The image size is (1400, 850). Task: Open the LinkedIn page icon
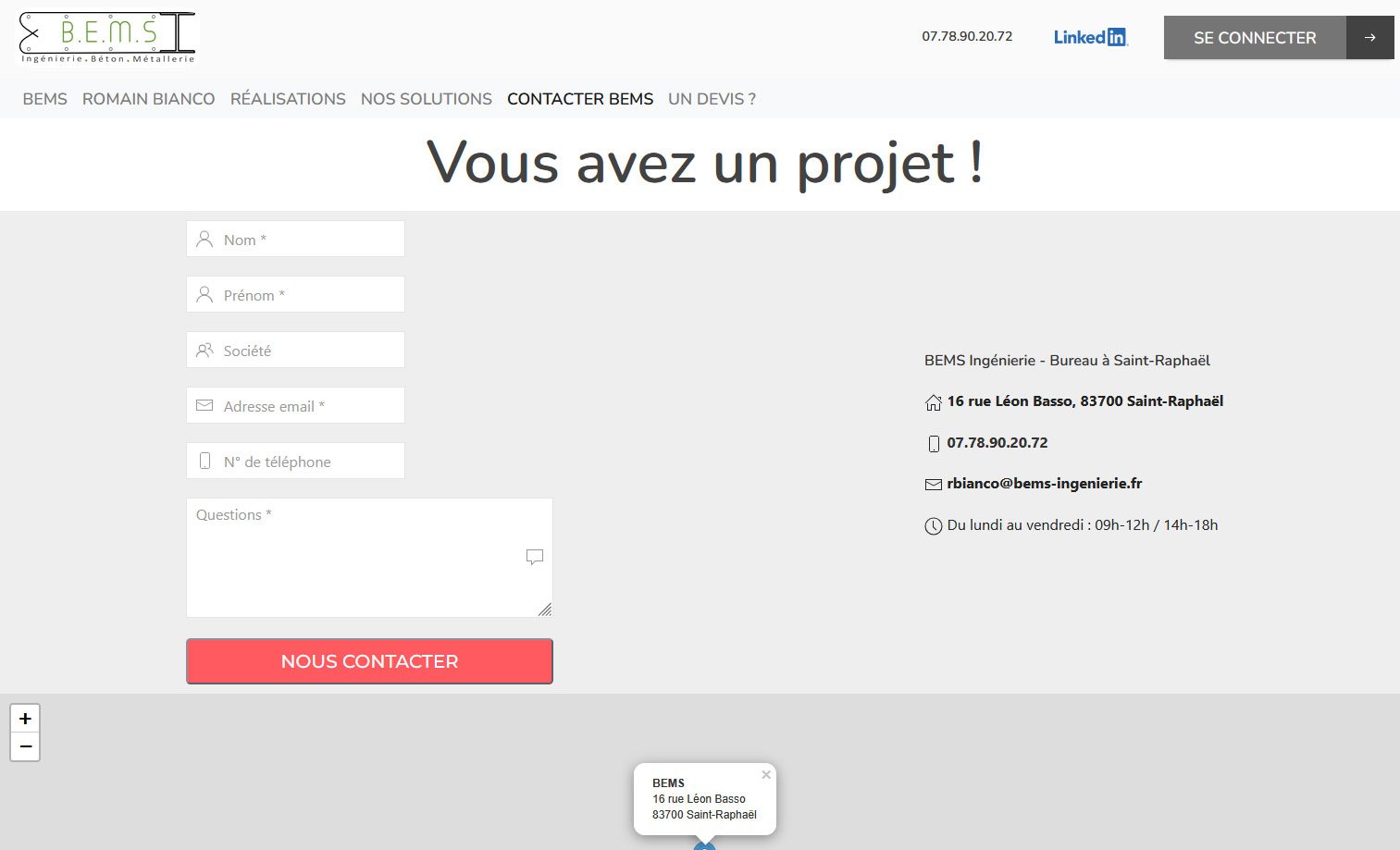pyautogui.click(x=1091, y=37)
